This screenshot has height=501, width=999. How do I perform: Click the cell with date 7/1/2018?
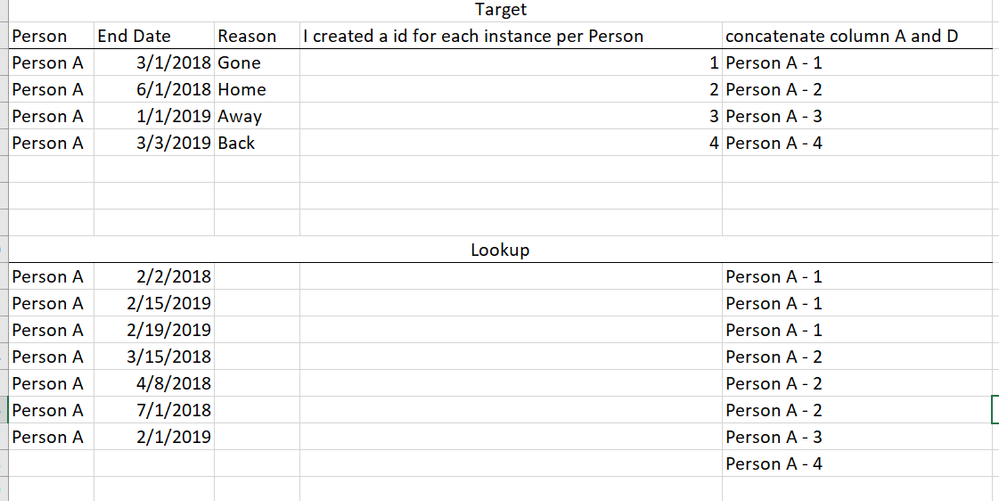173,411
